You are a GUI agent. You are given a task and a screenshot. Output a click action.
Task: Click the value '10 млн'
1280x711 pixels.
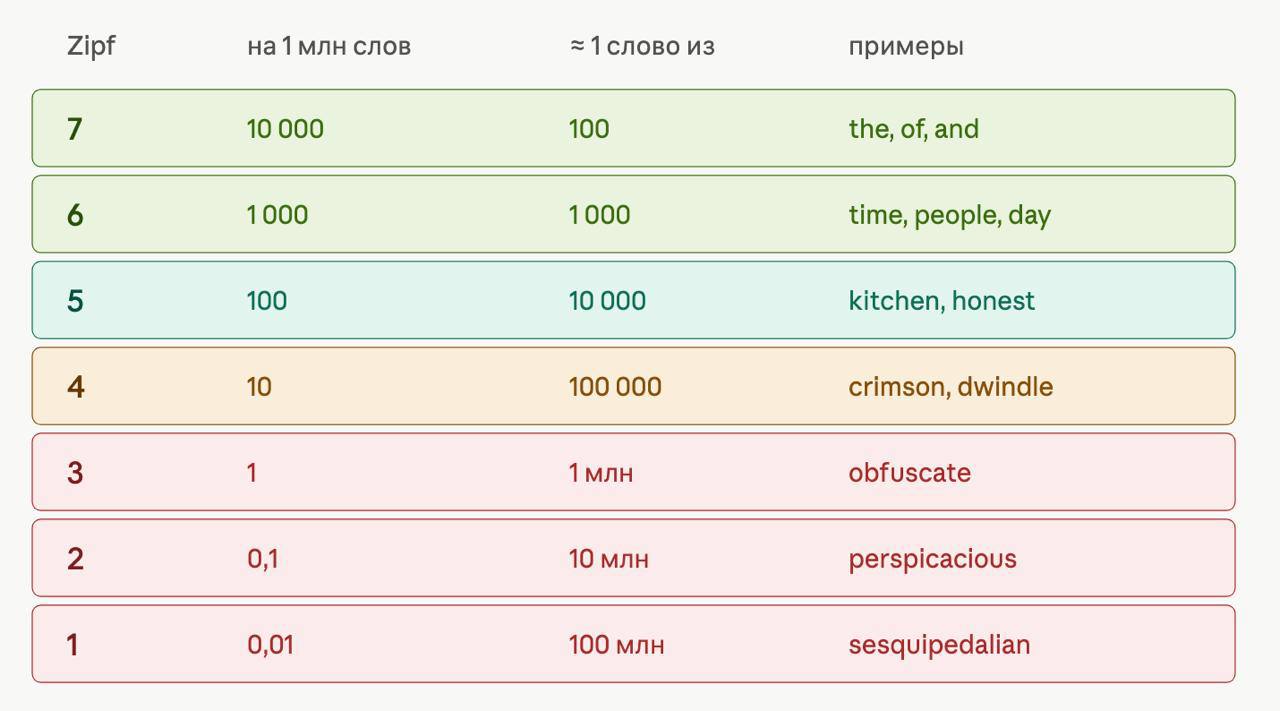609,559
